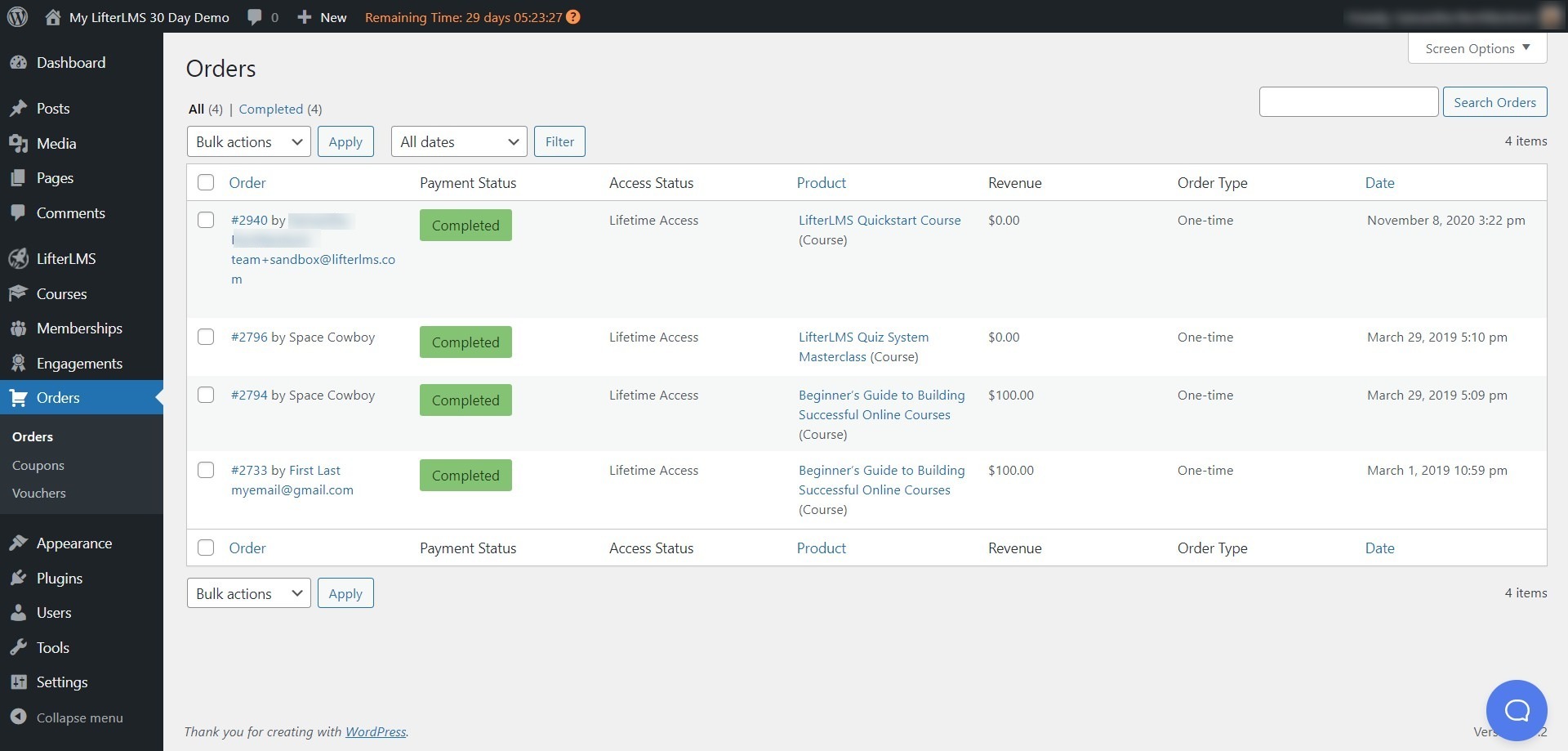Click the Filter button
This screenshot has height=751, width=1568.
[x=559, y=141]
